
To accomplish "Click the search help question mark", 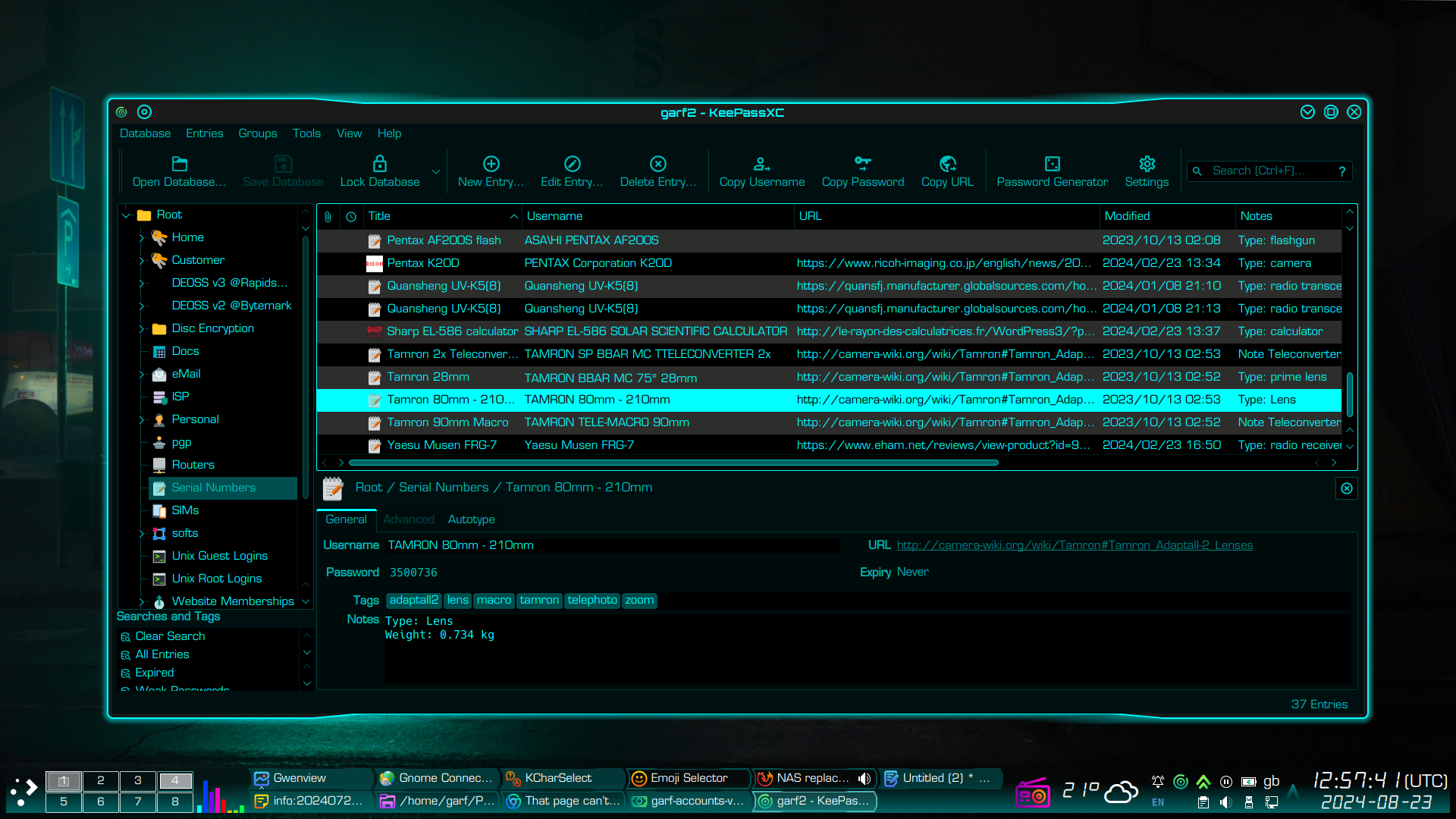I will tap(1341, 171).
